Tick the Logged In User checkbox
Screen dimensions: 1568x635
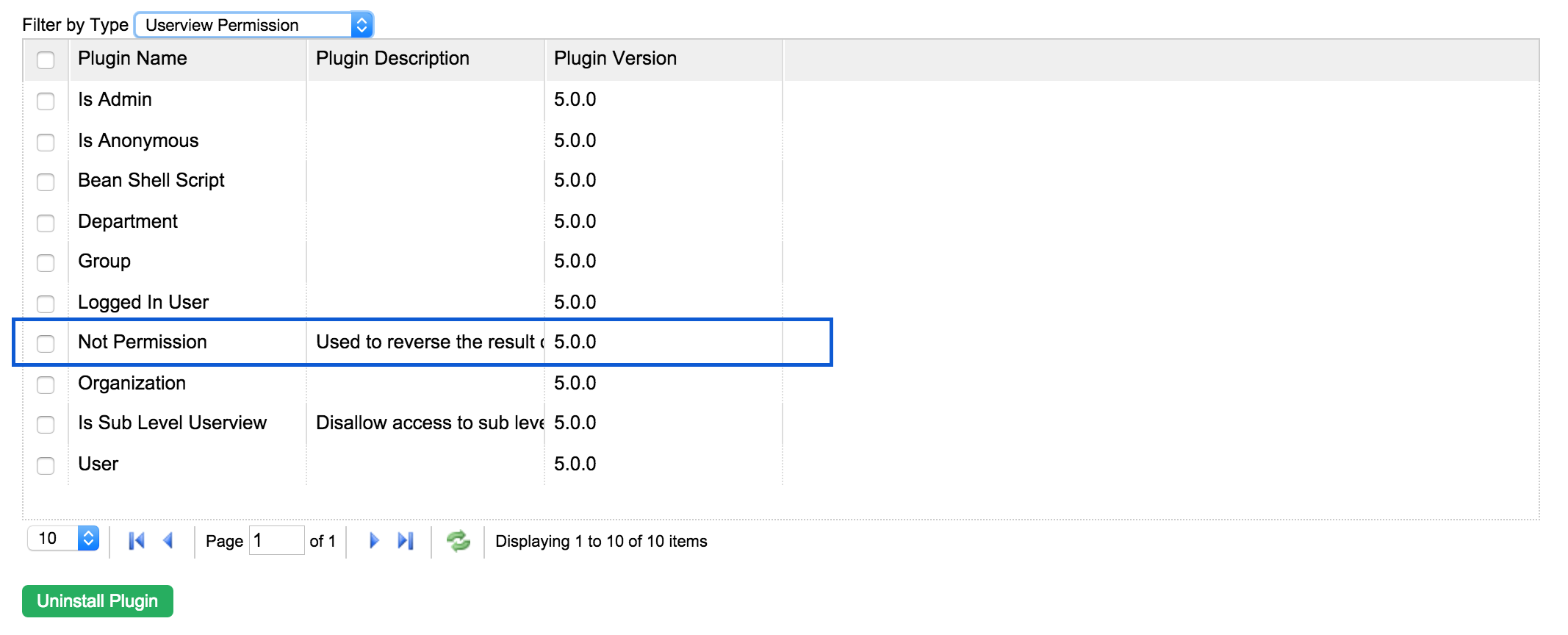pyautogui.click(x=46, y=304)
